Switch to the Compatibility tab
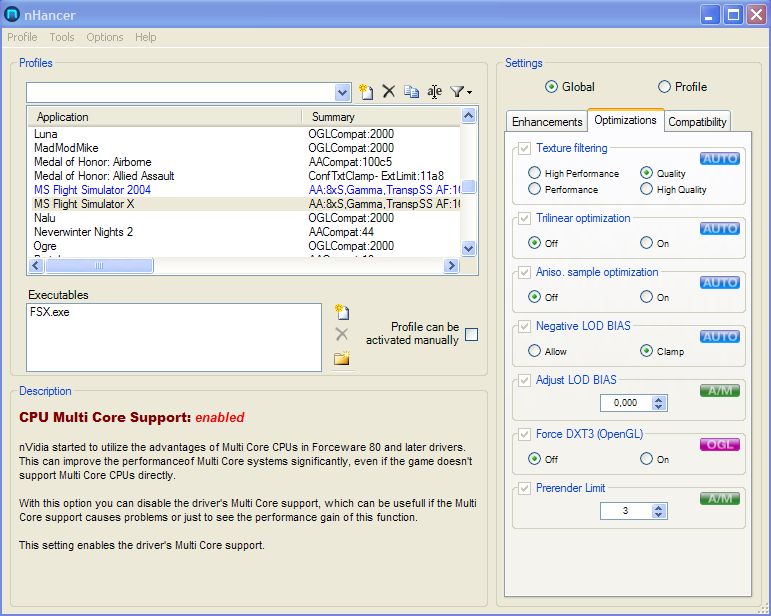The width and height of the screenshot is (771, 616). pyautogui.click(x=697, y=122)
